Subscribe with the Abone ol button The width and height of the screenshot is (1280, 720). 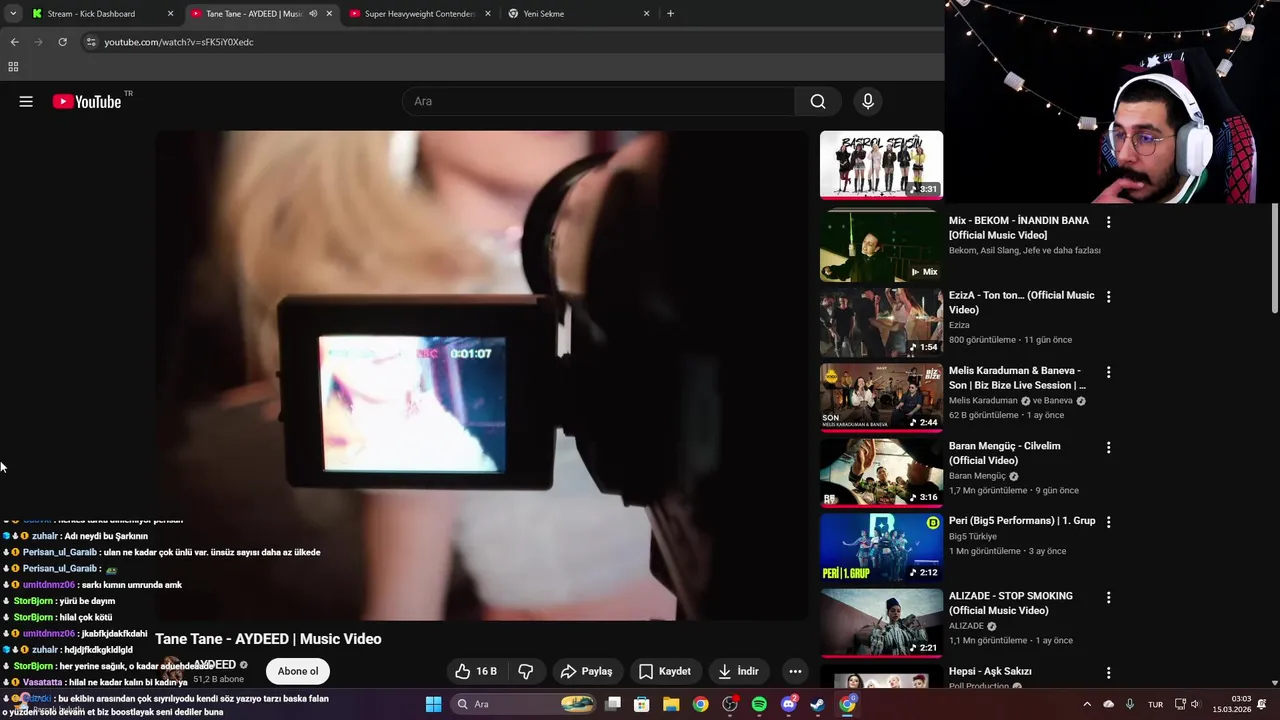click(x=298, y=671)
